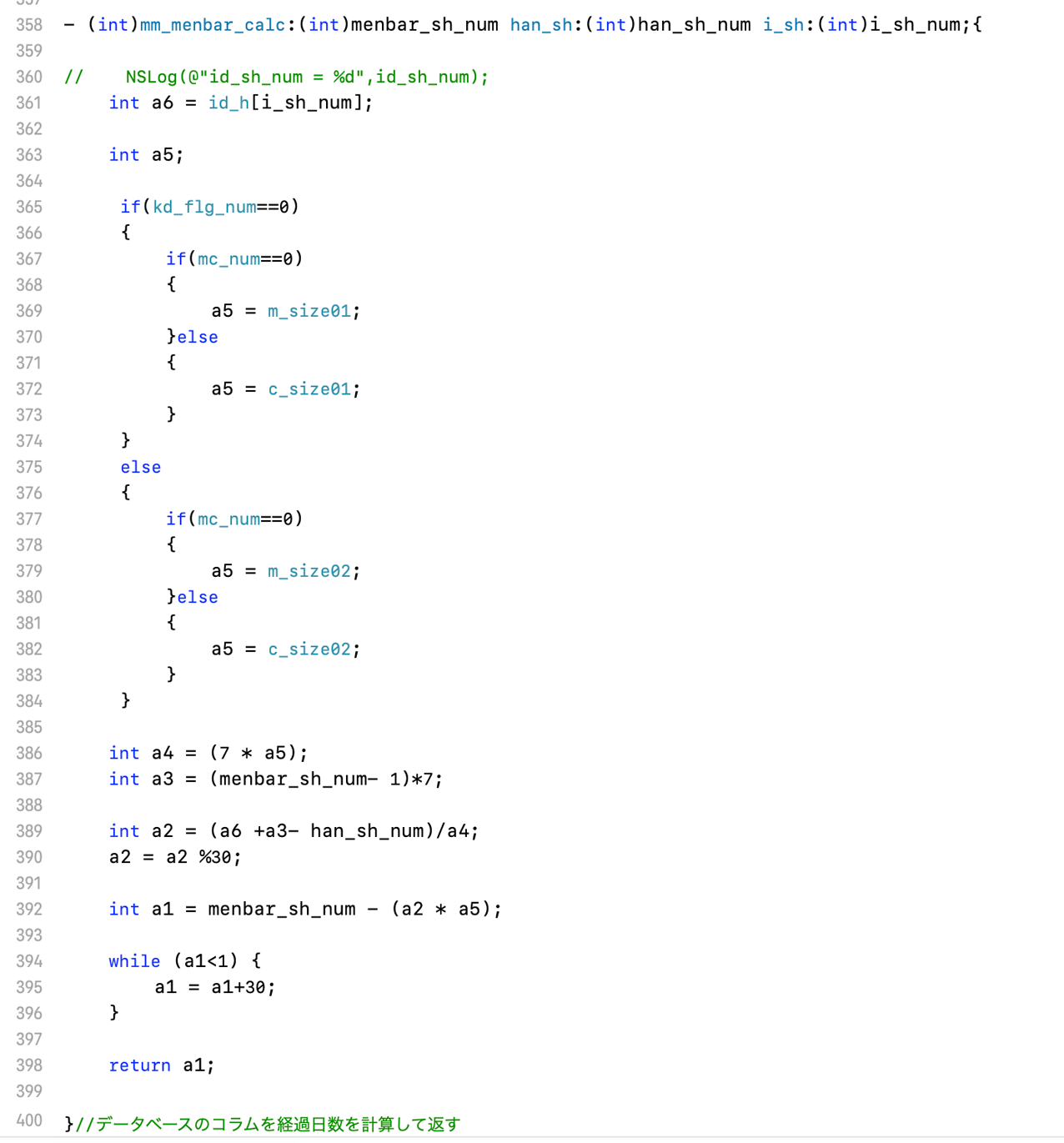This screenshot has height=1143, width=1064.
Task: Place cursor on the commented NSLog line
Action: [306, 77]
